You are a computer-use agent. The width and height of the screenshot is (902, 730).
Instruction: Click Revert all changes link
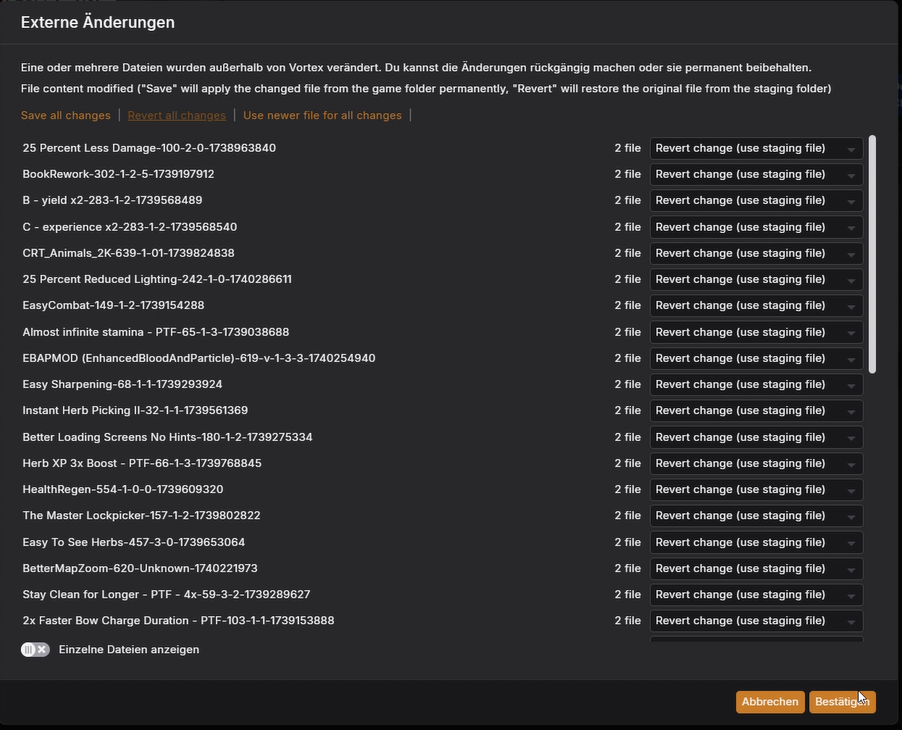coord(177,115)
